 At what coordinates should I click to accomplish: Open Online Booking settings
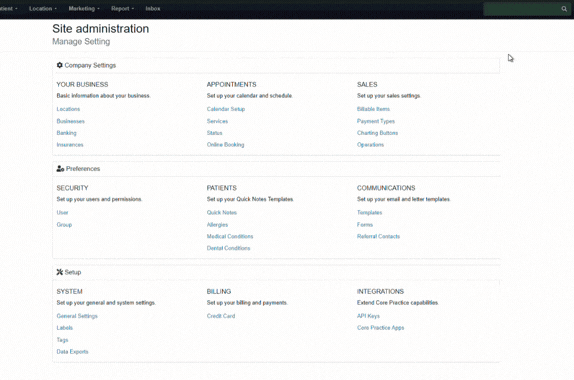(226, 145)
